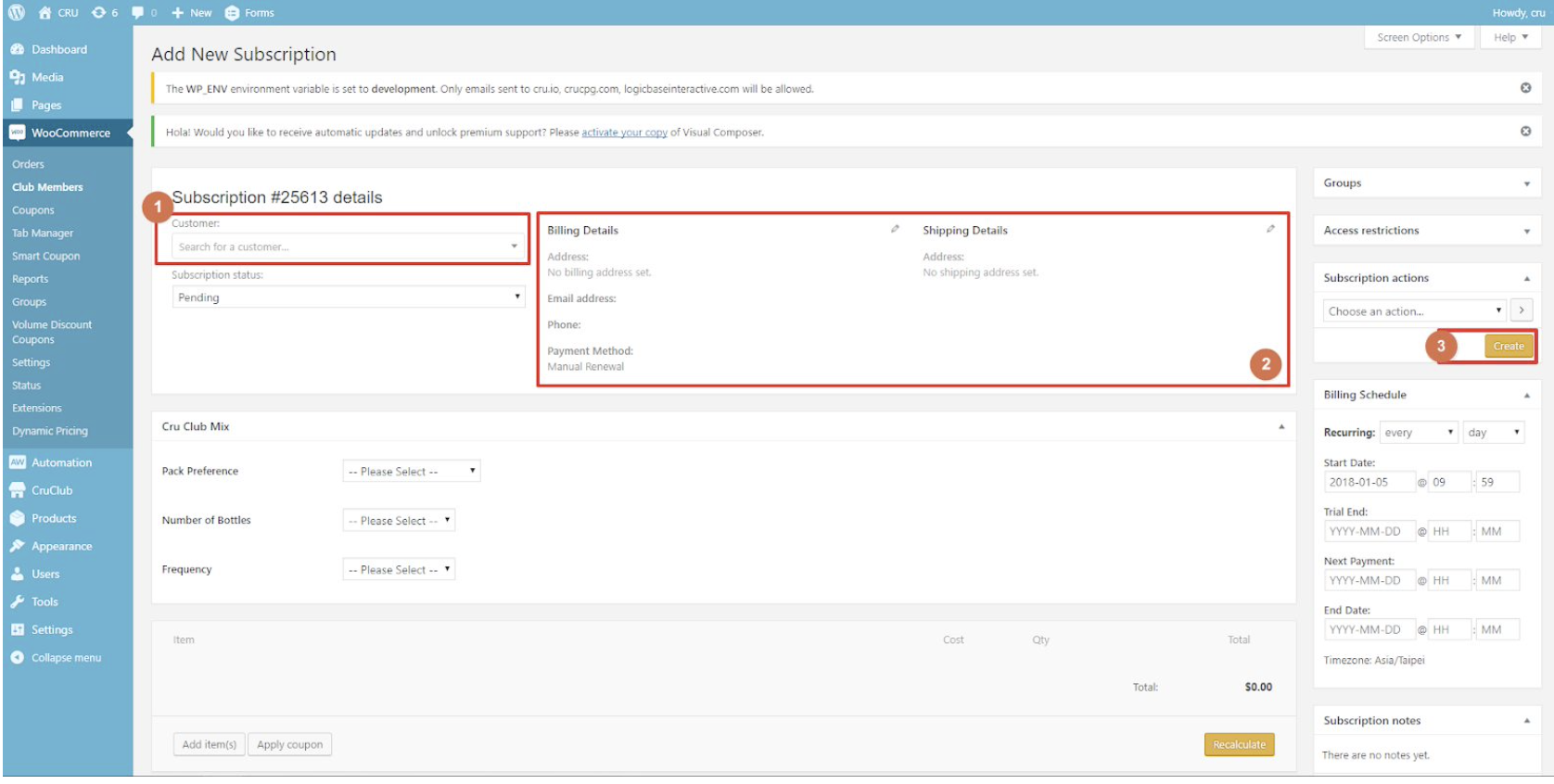Open Subscription status Pending dropdown

click(349, 297)
